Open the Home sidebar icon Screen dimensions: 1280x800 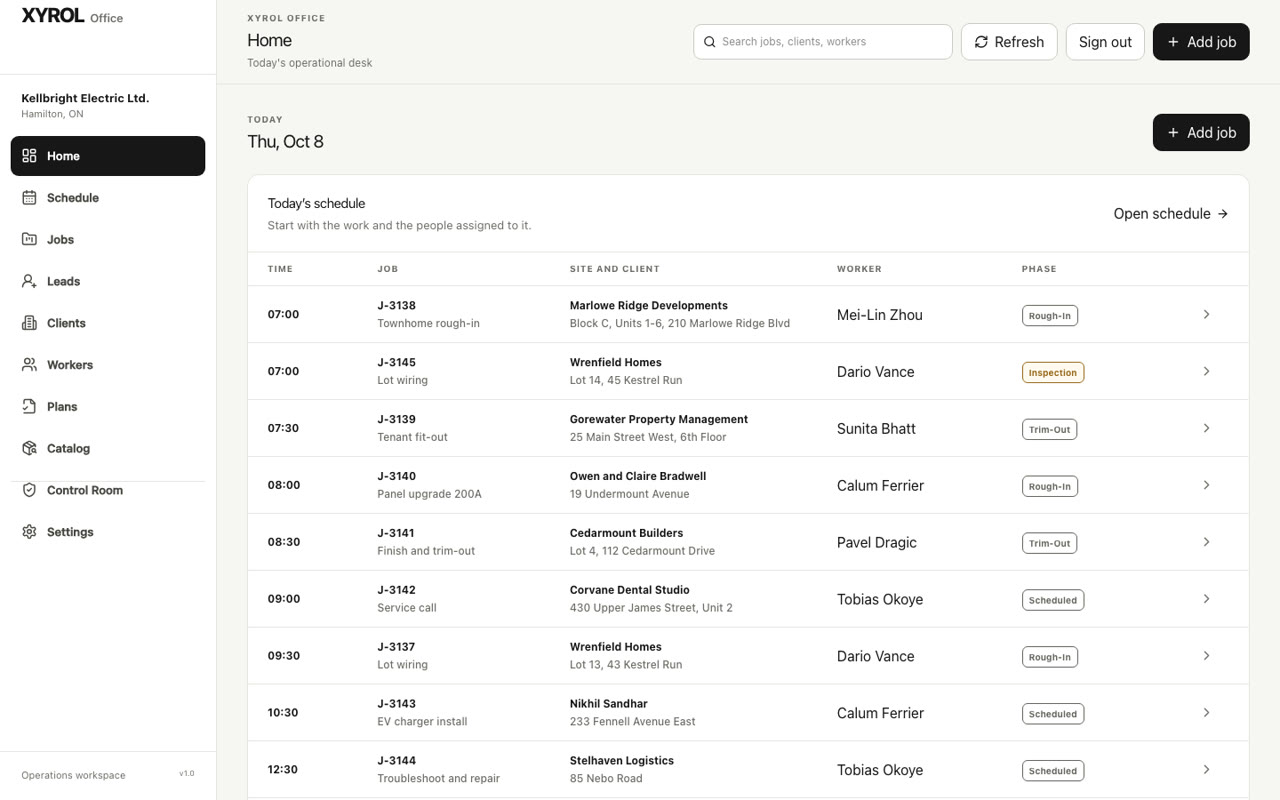point(29,156)
